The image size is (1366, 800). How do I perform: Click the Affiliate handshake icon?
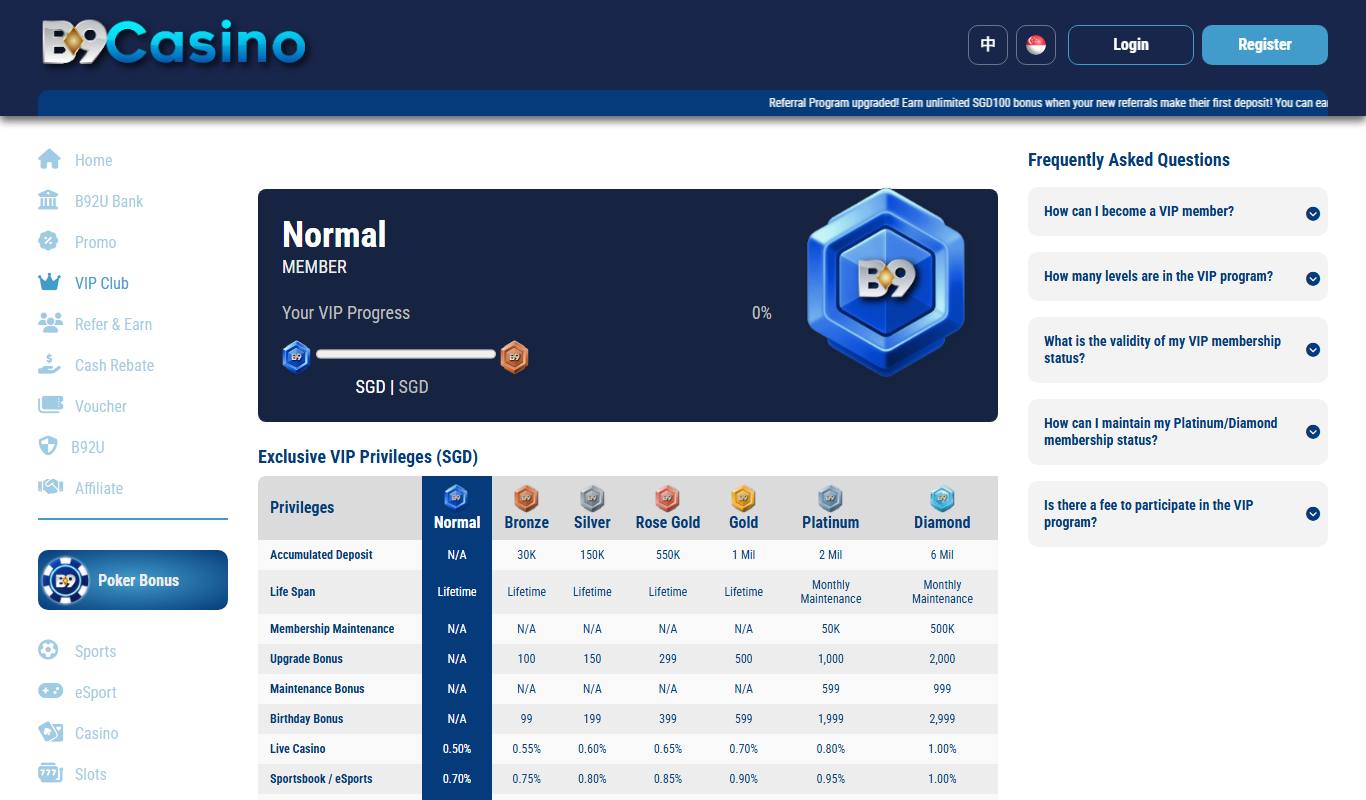pos(50,487)
